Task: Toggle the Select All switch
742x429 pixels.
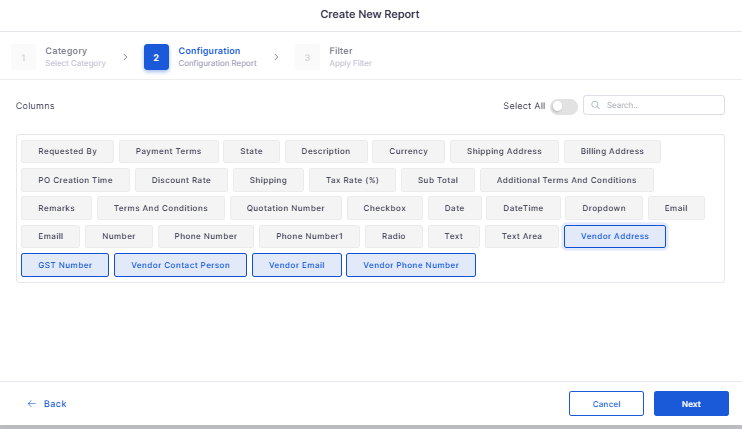Action: tap(564, 106)
